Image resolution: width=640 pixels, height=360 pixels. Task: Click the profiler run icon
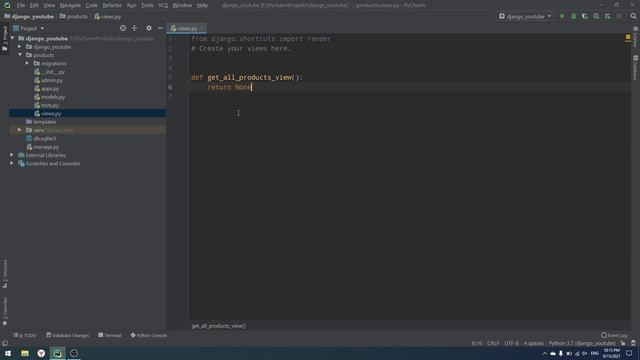click(596, 16)
